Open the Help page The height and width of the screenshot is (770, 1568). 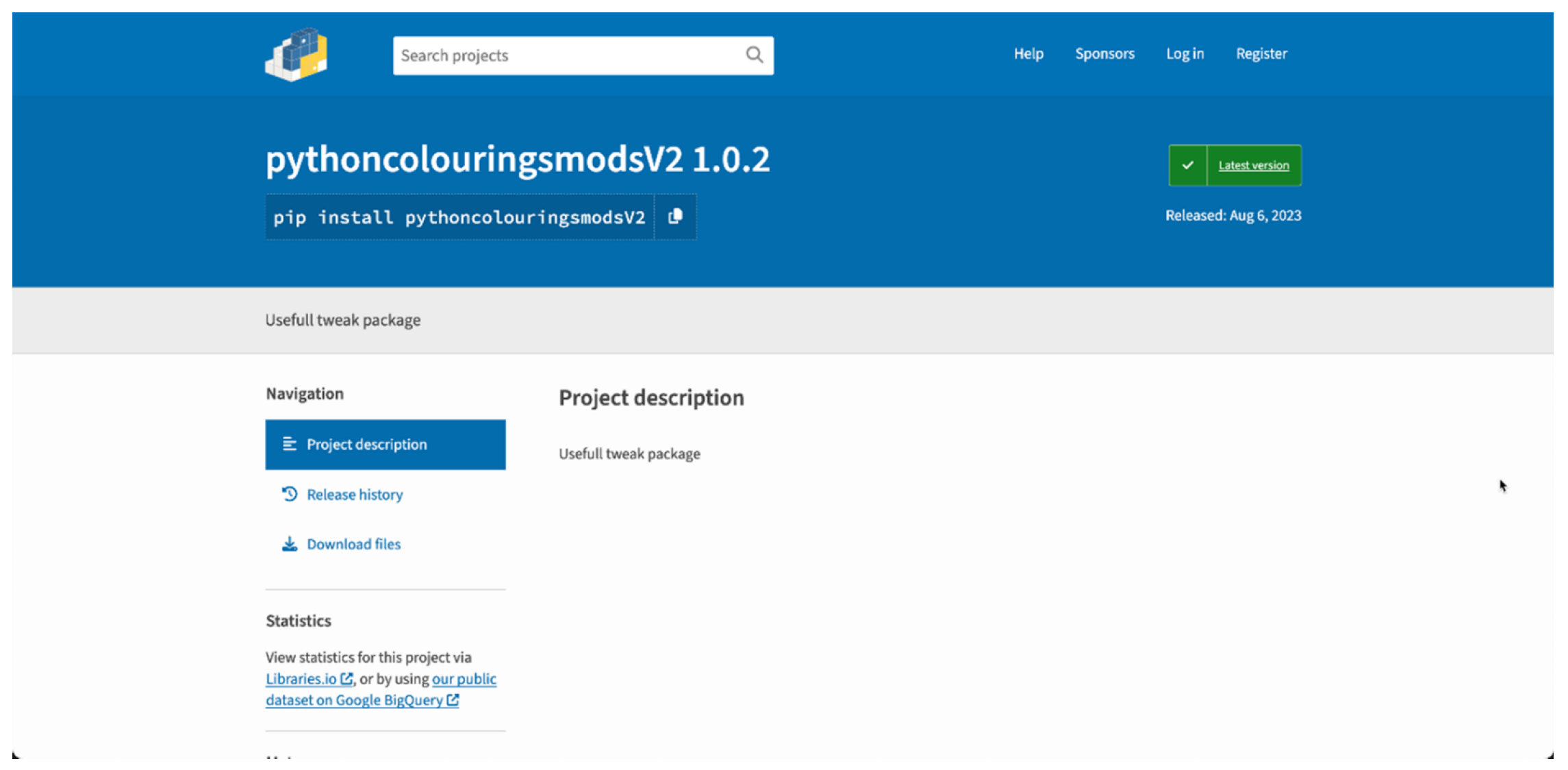[x=1028, y=53]
